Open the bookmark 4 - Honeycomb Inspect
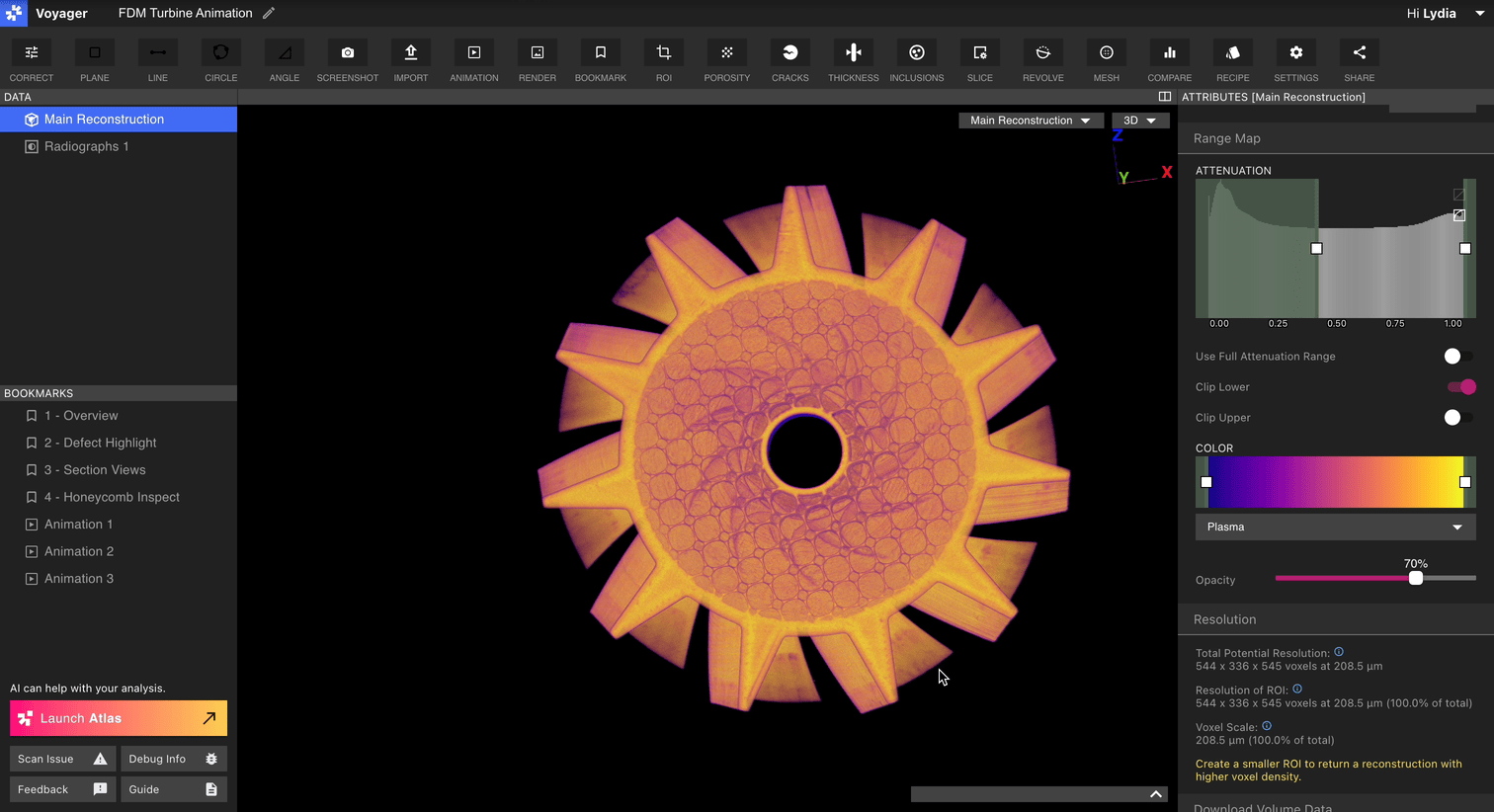This screenshot has width=1494, height=812. click(x=112, y=496)
